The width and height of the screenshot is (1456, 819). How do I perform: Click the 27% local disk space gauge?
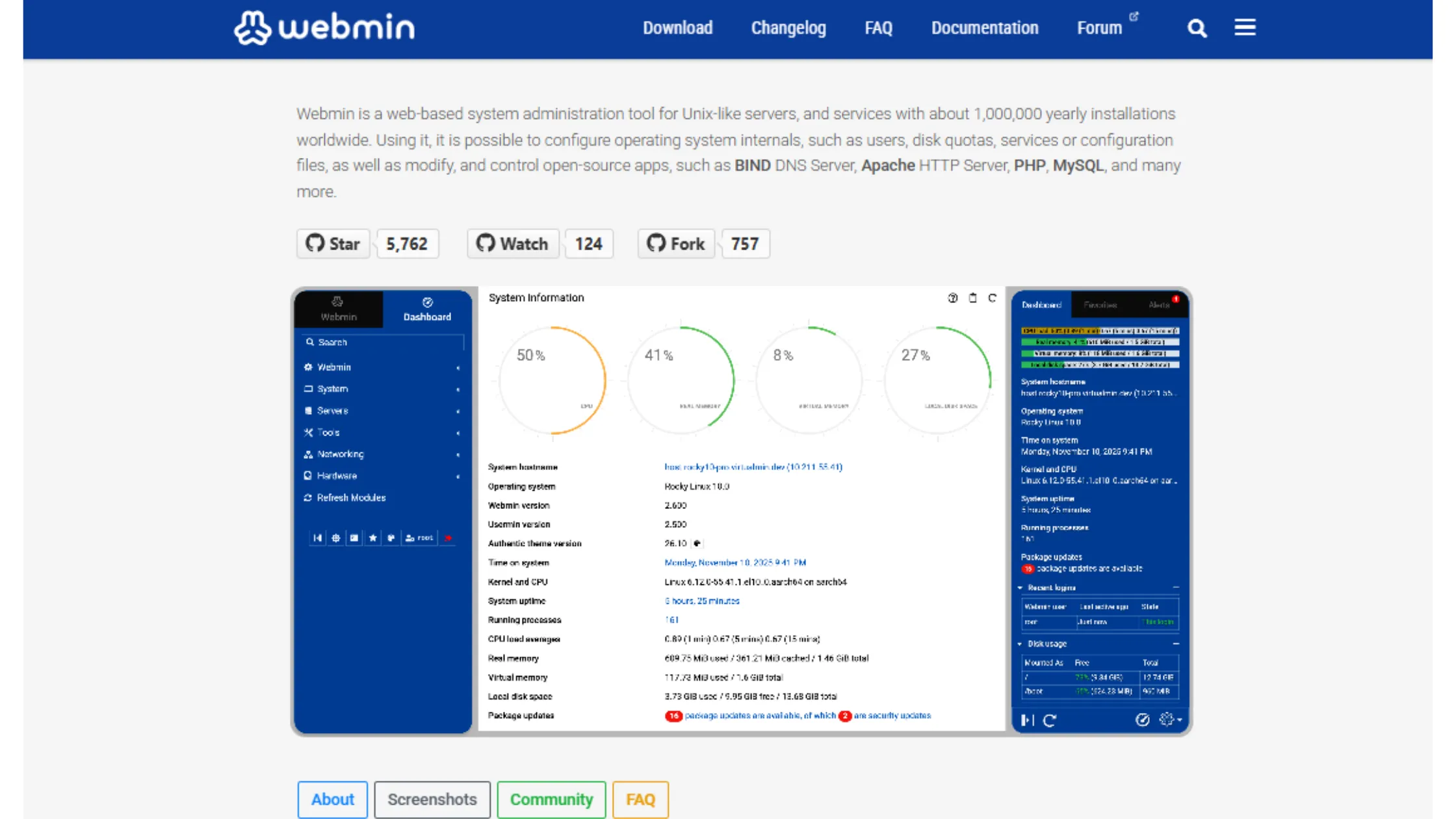pos(937,380)
